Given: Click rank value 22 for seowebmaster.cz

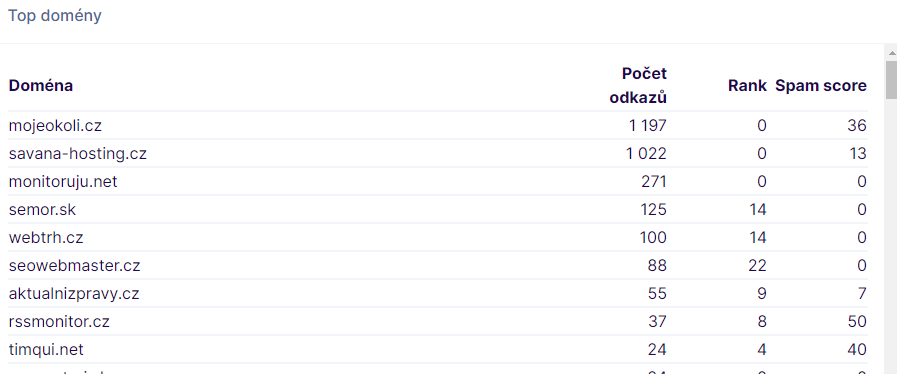Looking at the screenshot, I should 757,266.
